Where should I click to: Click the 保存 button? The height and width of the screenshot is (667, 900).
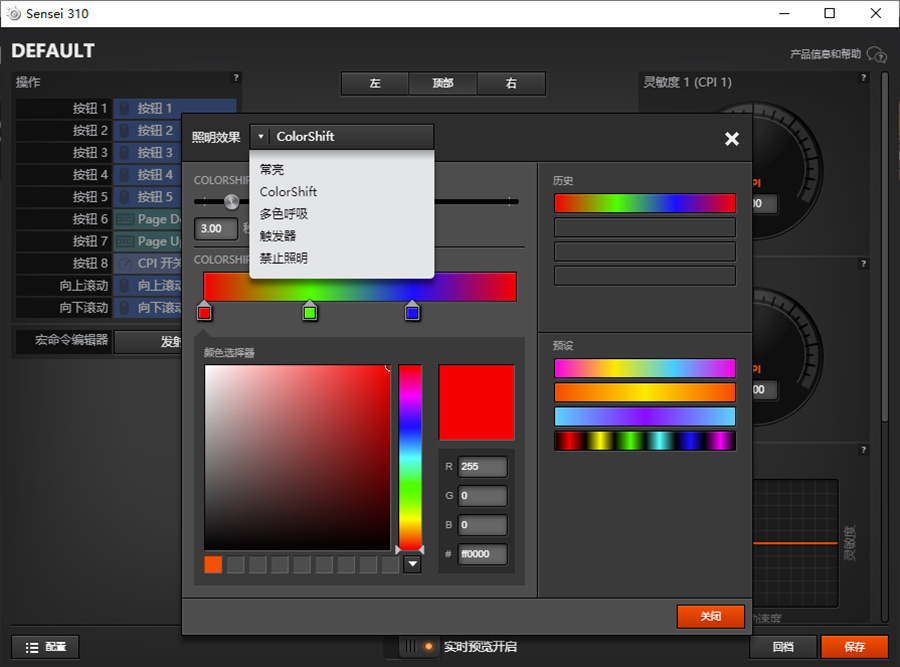click(854, 647)
